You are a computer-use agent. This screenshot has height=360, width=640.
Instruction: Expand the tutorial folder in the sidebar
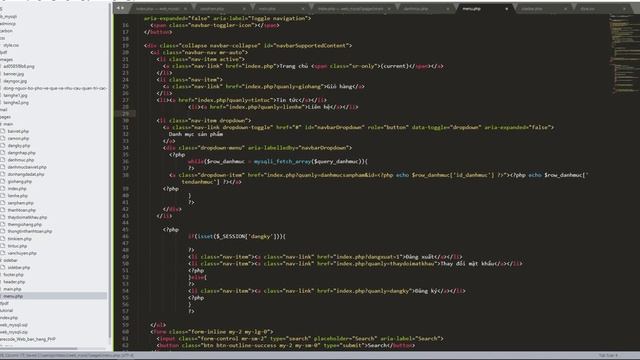click(6, 311)
